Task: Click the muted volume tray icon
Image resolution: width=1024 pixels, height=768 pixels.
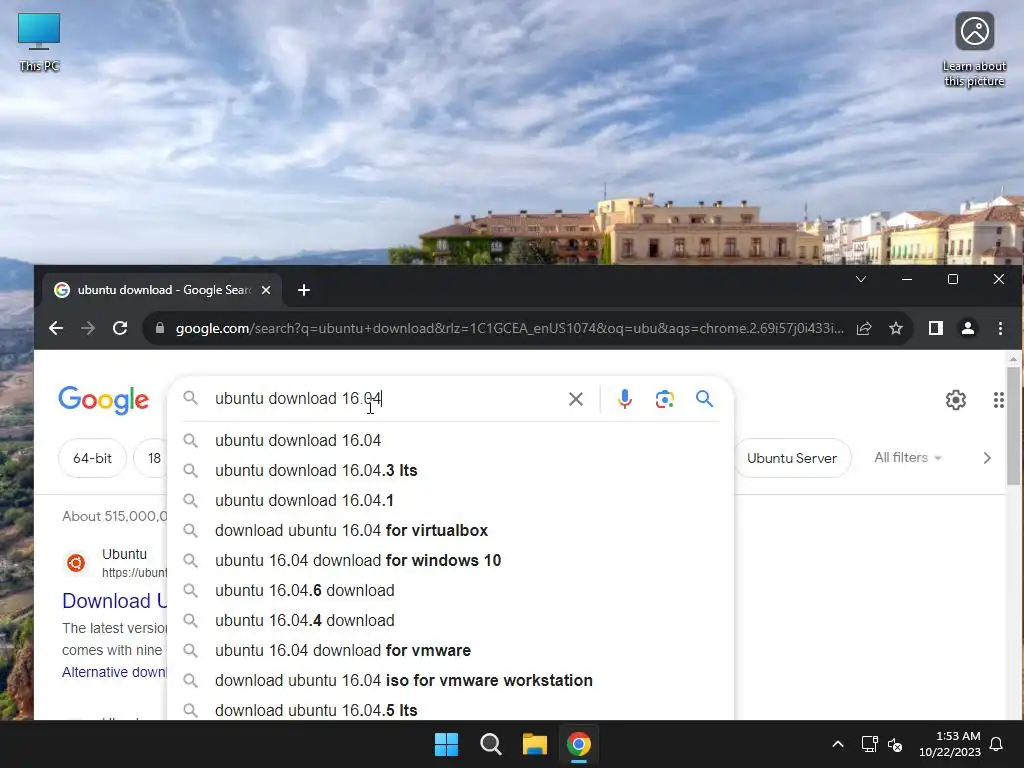Action: click(895, 744)
